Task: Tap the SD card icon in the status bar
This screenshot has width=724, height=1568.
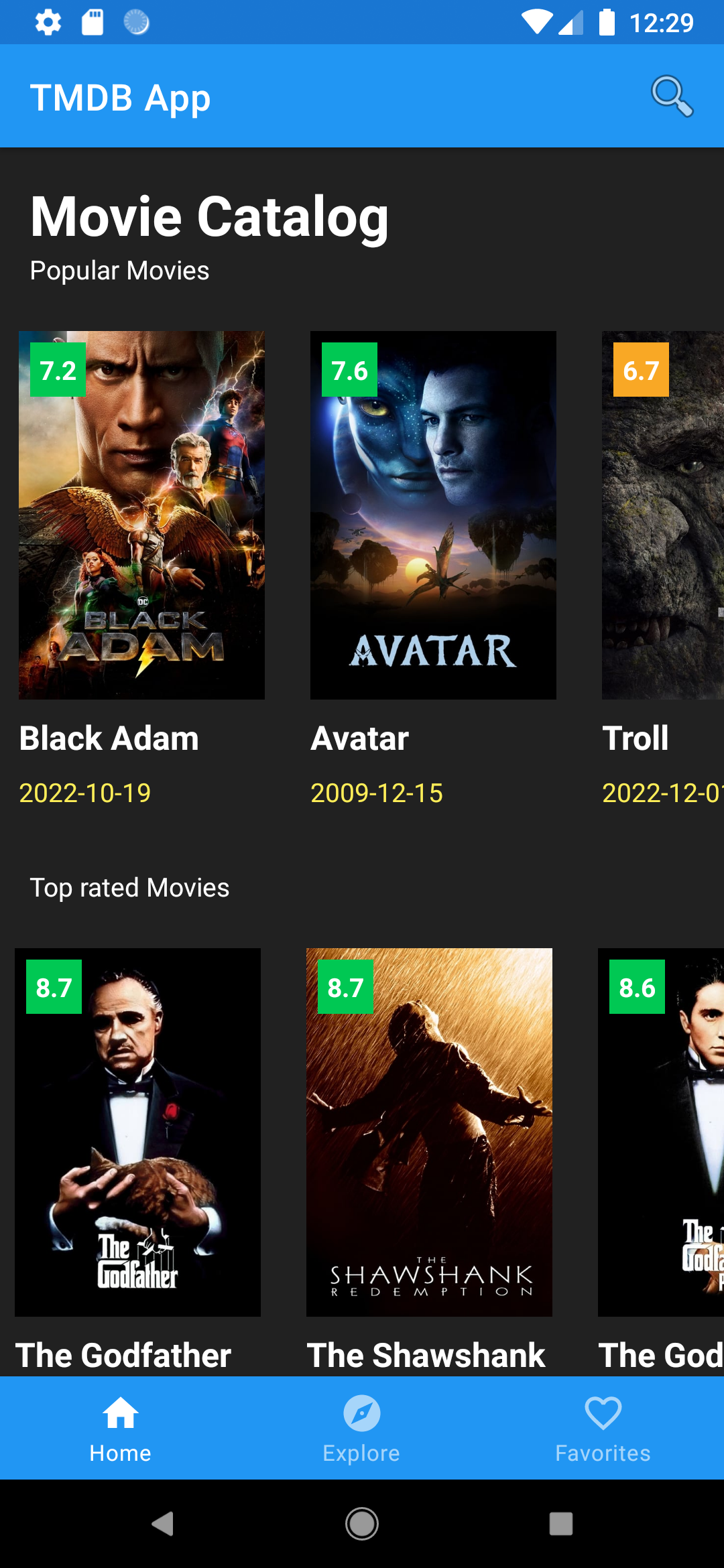Action: point(93,21)
